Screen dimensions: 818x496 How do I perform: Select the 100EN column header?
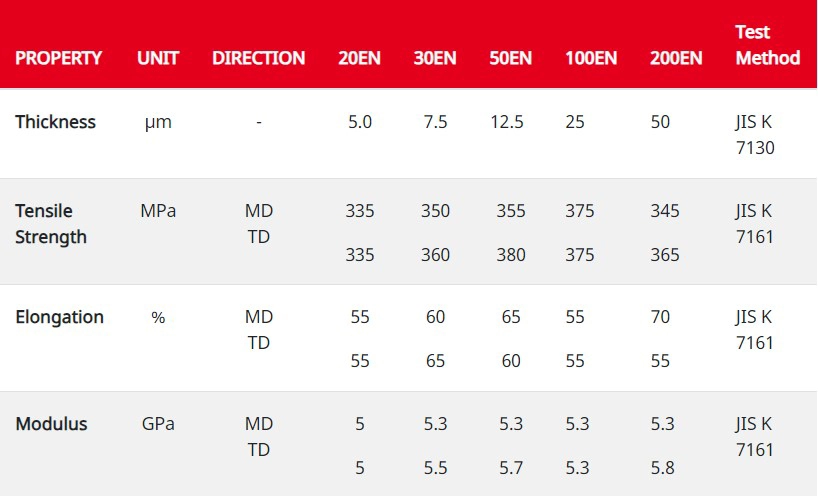point(591,58)
